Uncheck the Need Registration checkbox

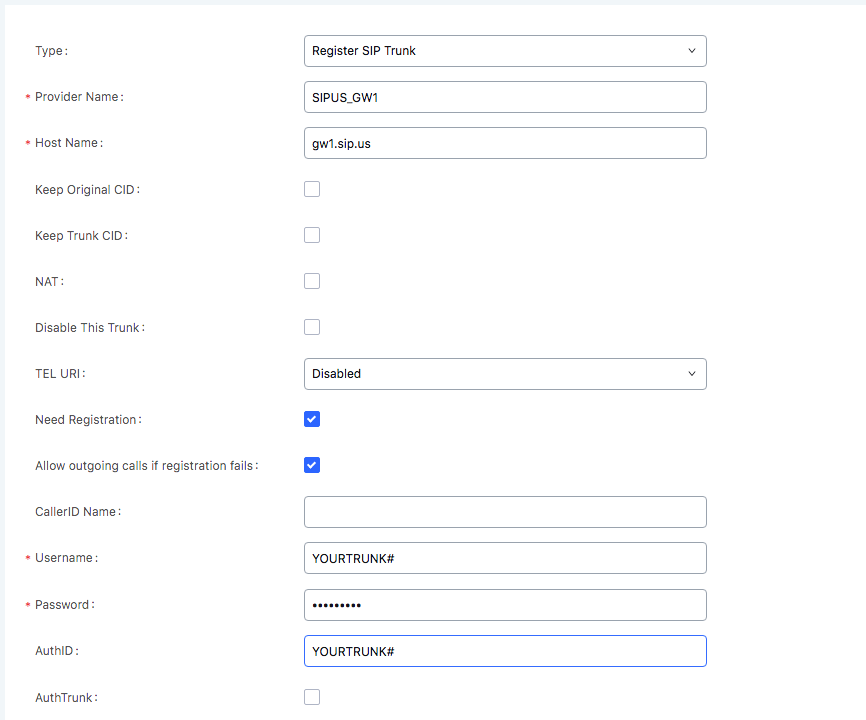(x=312, y=419)
